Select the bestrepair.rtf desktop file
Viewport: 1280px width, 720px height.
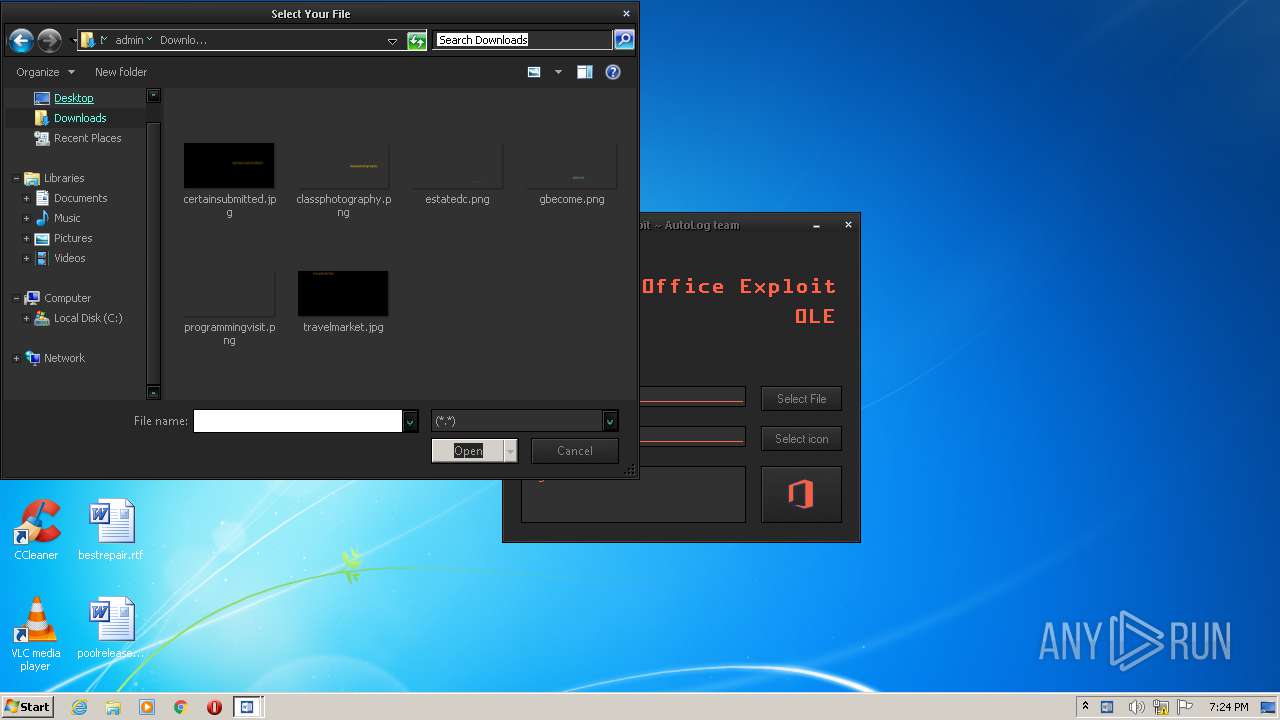coord(110,530)
